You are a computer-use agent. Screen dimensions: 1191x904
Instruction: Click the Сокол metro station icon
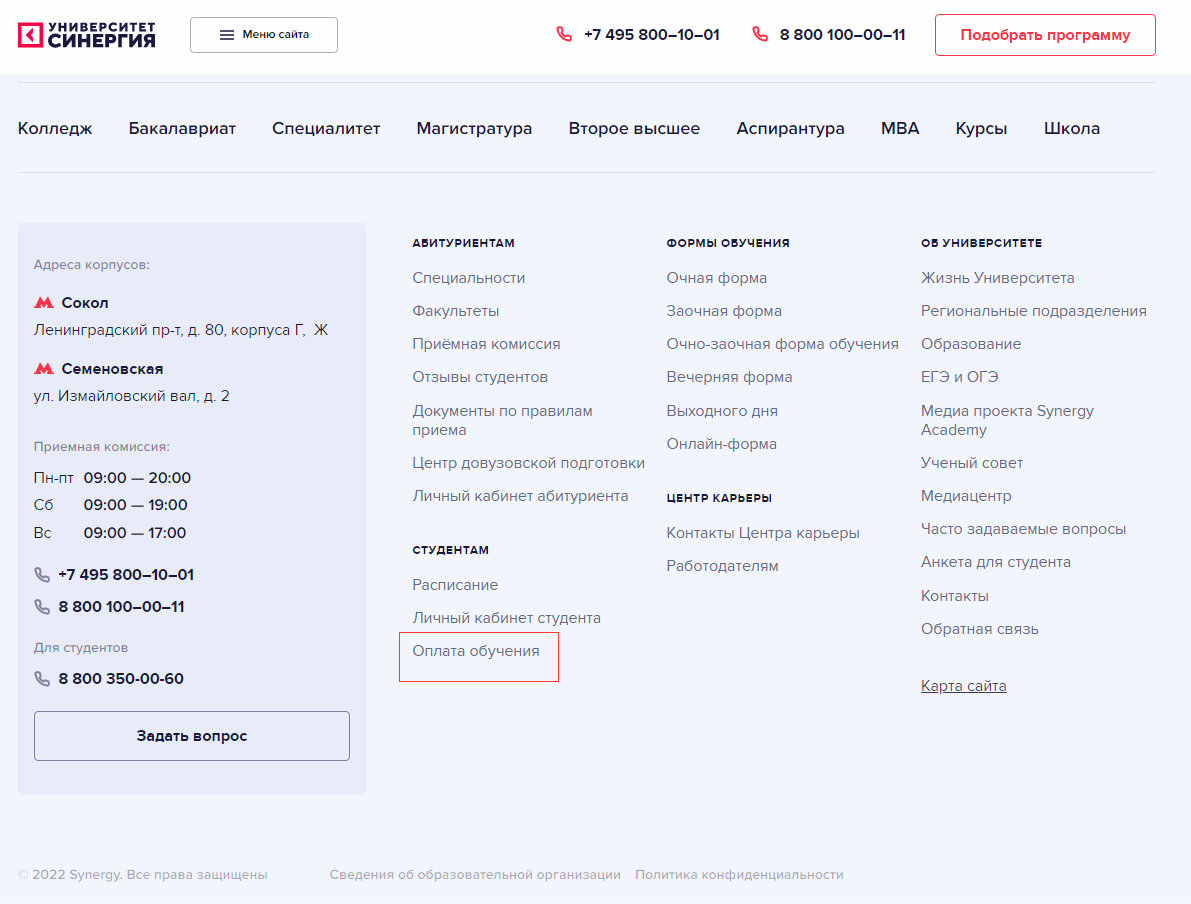pos(44,303)
